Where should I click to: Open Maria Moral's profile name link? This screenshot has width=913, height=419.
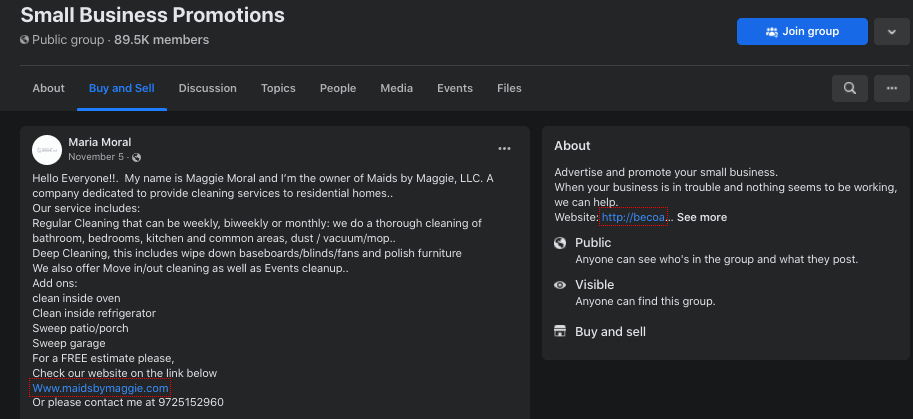100,142
